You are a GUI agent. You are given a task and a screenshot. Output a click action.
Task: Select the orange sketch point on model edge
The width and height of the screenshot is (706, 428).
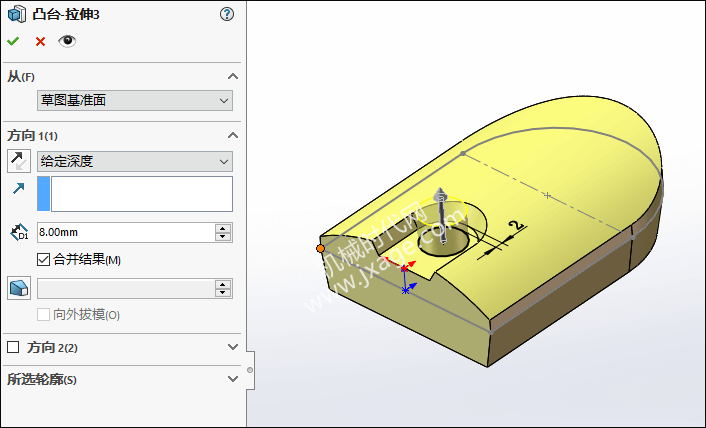(x=320, y=248)
